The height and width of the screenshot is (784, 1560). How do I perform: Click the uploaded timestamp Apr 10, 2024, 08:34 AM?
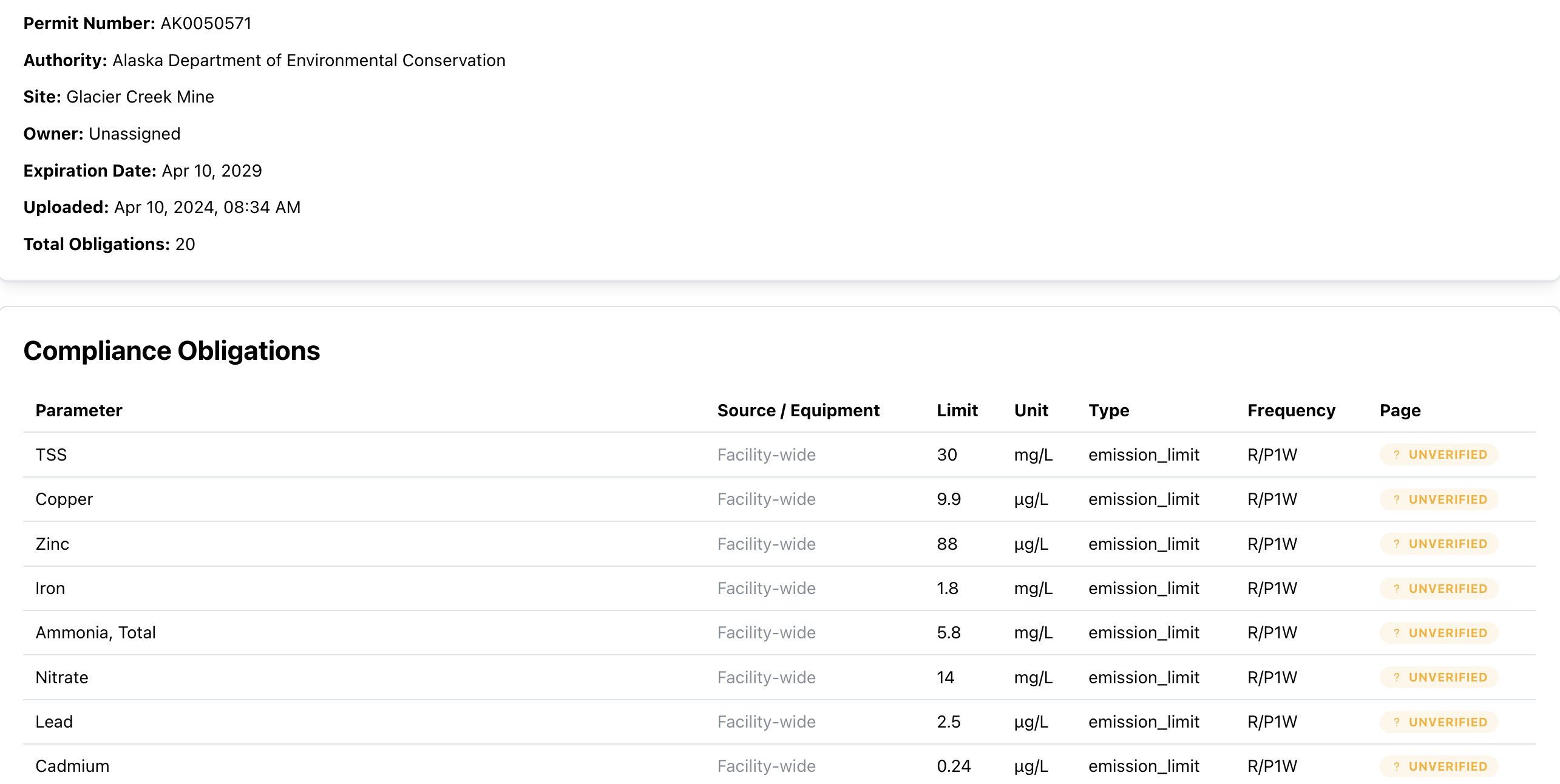[x=208, y=208]
